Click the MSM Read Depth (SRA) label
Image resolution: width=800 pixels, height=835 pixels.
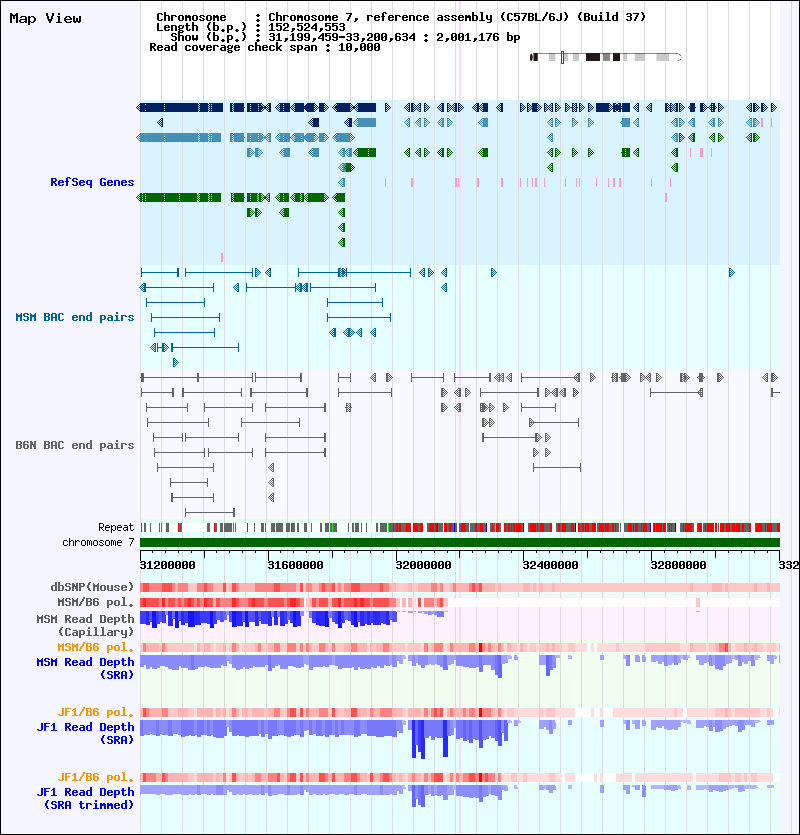pyautogui.click(x=85, y=668)
